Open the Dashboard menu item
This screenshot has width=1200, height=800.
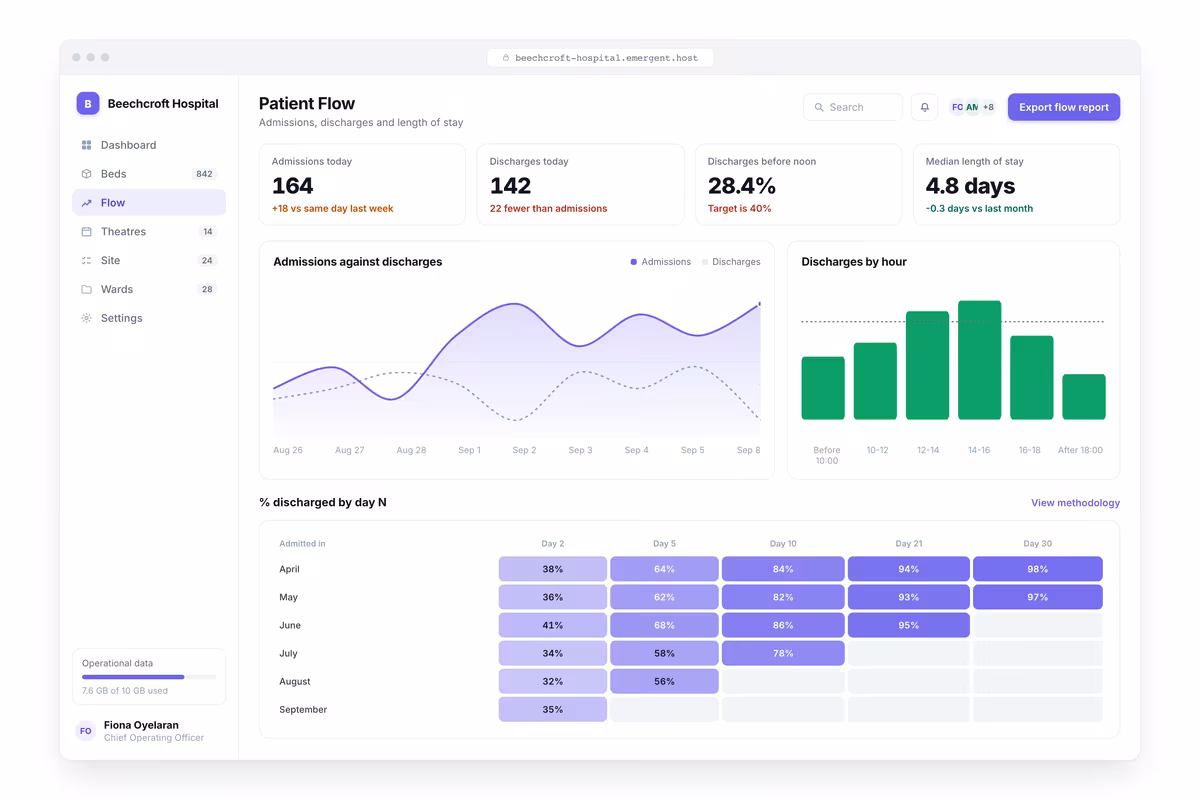coord(149,145)
